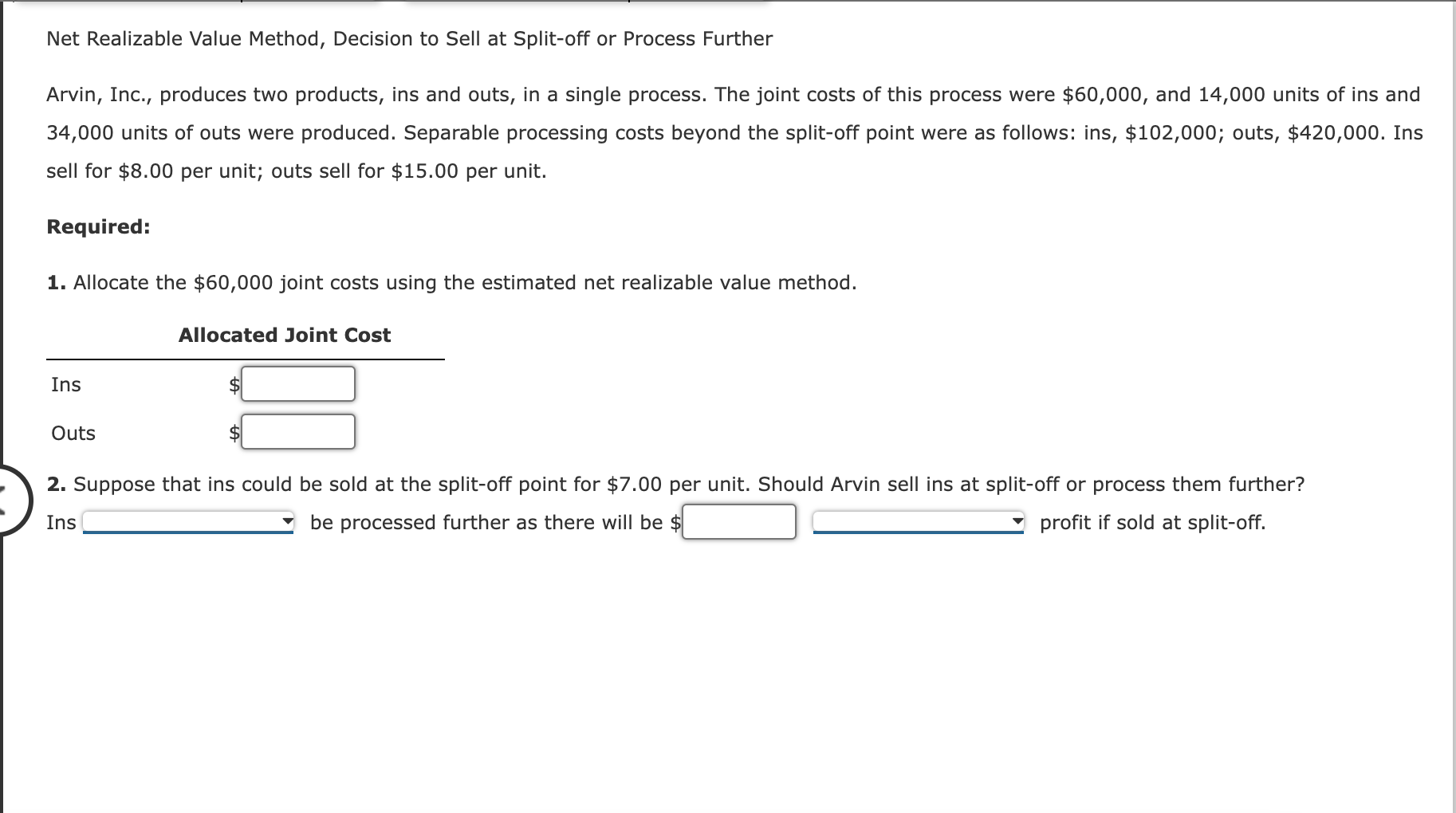
Task: Click the Outs allocated joint cost input field
Action: [x=297, y=433]
